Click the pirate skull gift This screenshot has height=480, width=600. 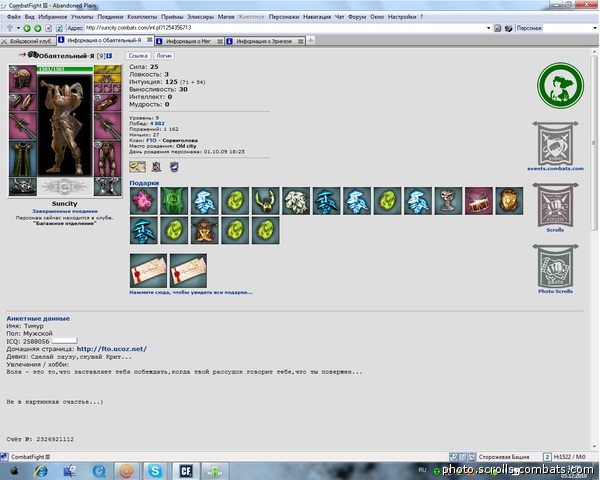[x=205, y=230]
